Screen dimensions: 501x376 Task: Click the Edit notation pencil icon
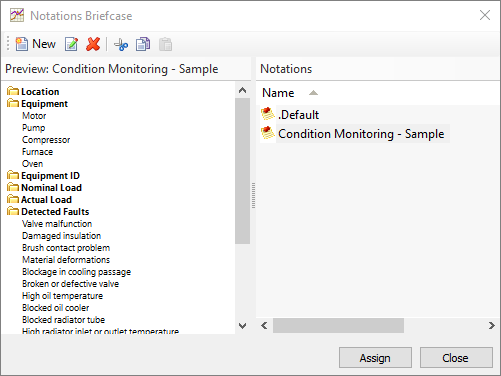71,44
